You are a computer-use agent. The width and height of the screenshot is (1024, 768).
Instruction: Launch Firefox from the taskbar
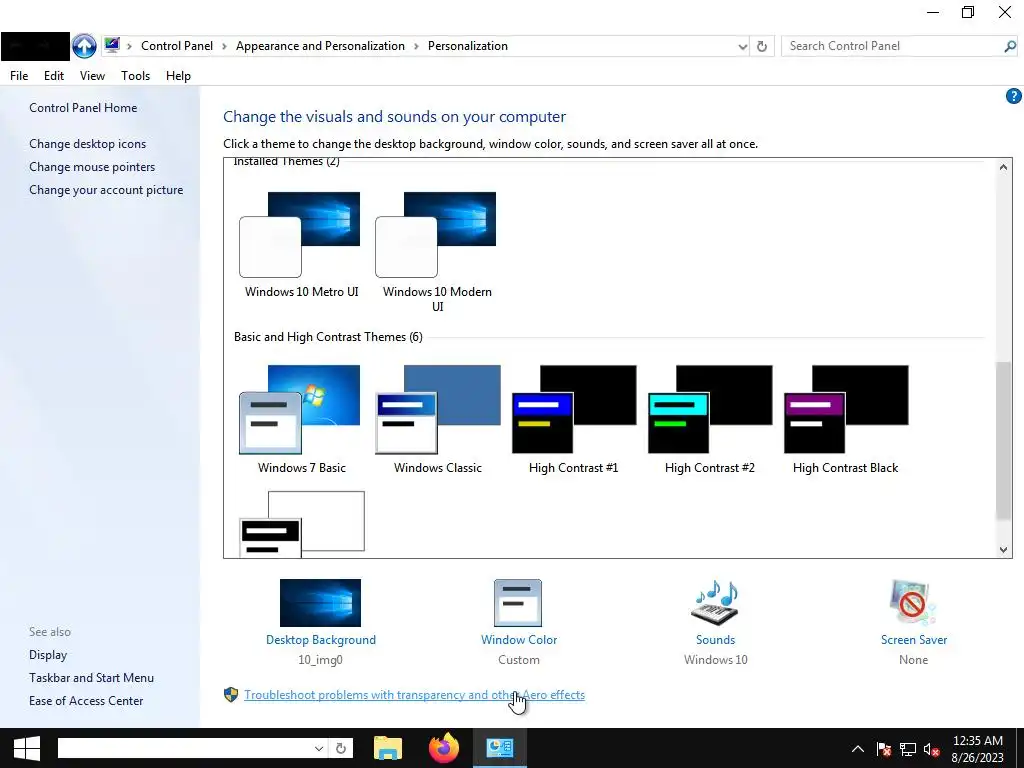(x=443, y=748)
